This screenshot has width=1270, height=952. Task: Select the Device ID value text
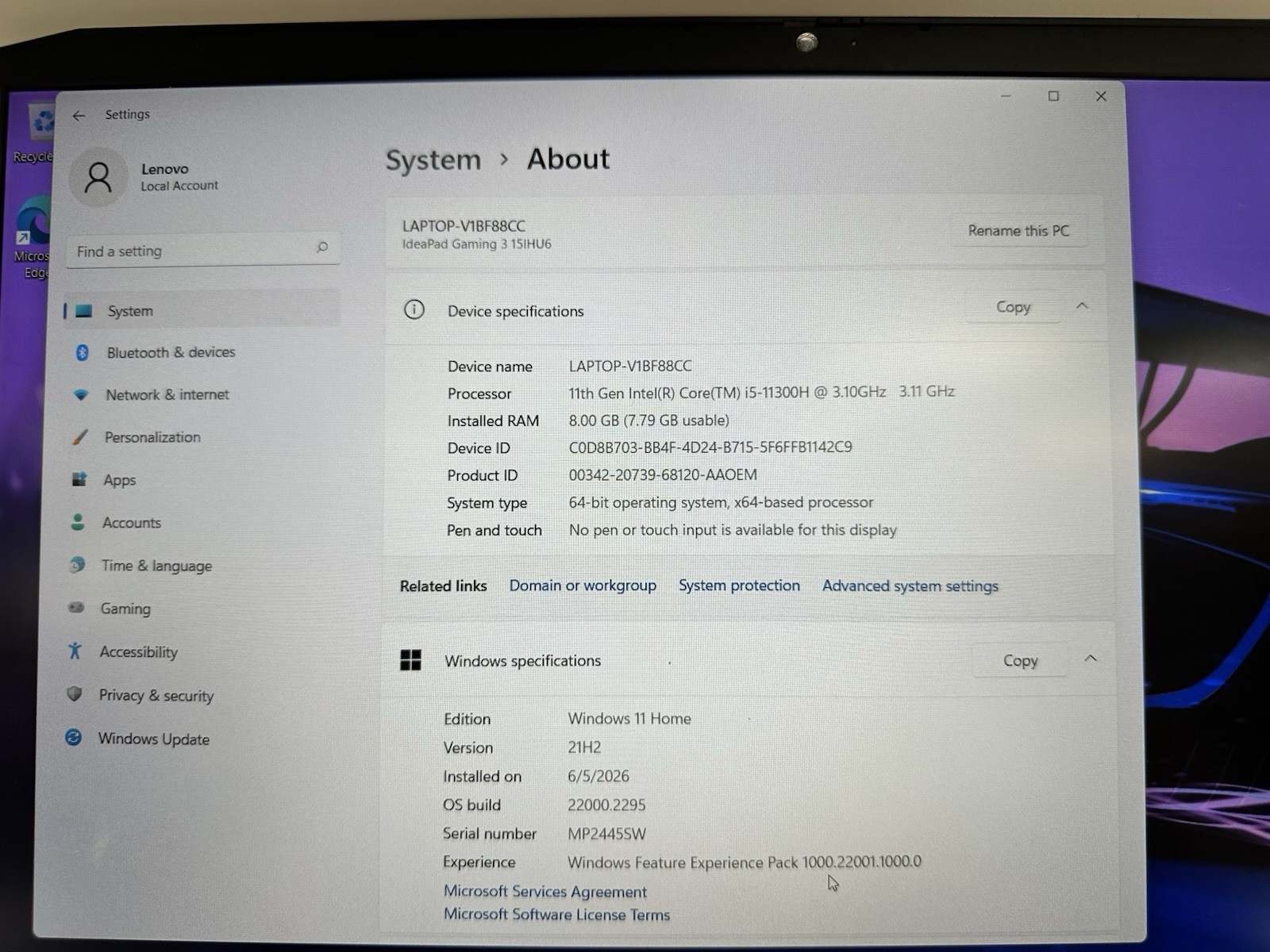(710, 447)
